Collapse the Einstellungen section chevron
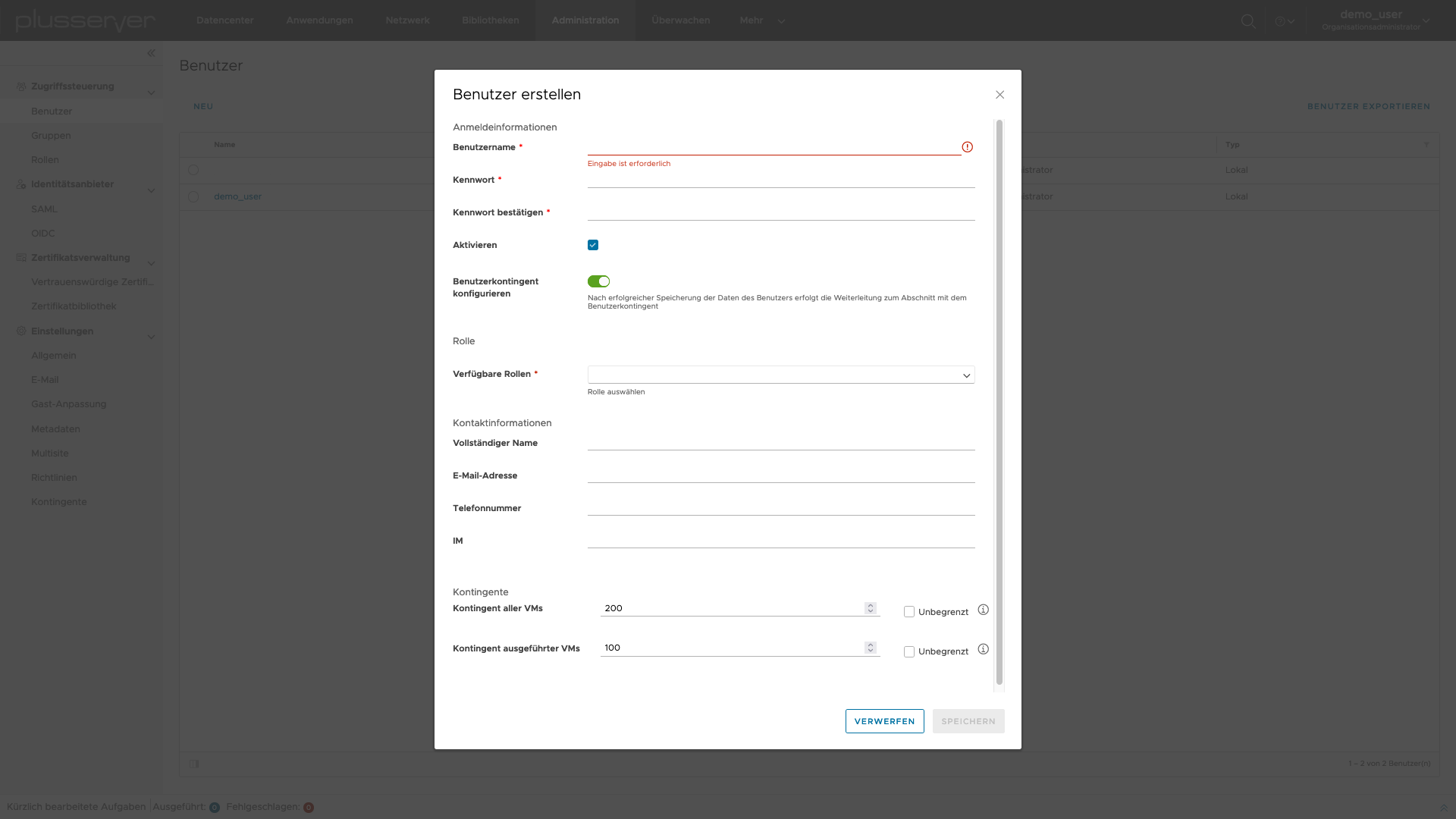 (x=151, y=337)
